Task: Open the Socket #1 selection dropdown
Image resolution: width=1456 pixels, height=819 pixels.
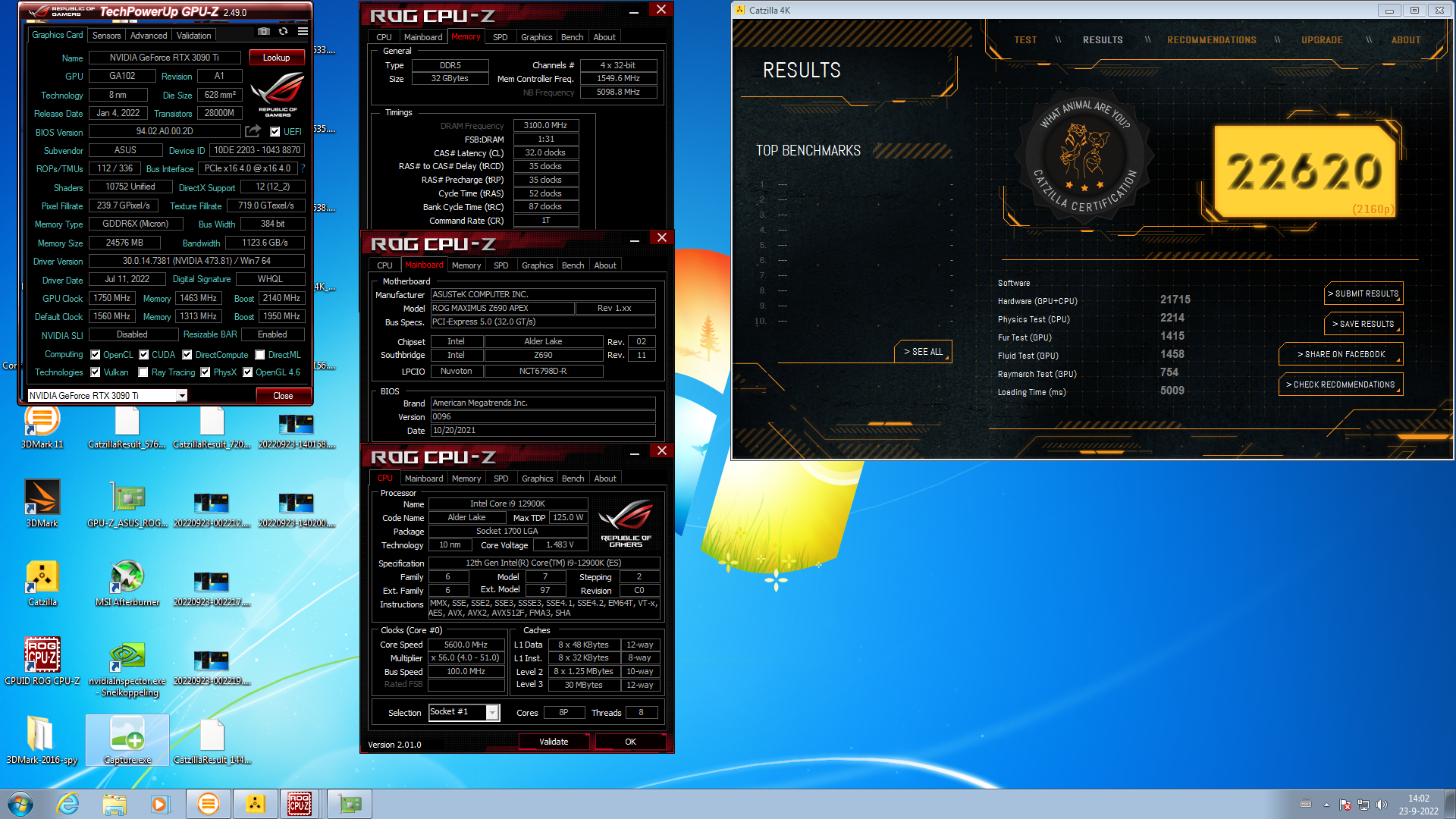Action: point(492,712)
